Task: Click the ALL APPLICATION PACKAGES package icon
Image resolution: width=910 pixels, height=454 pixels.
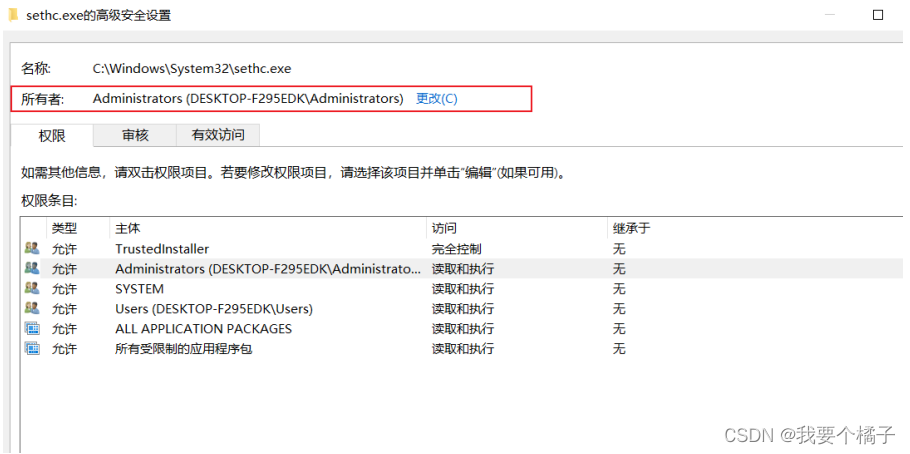Action: tap(32, 328)
